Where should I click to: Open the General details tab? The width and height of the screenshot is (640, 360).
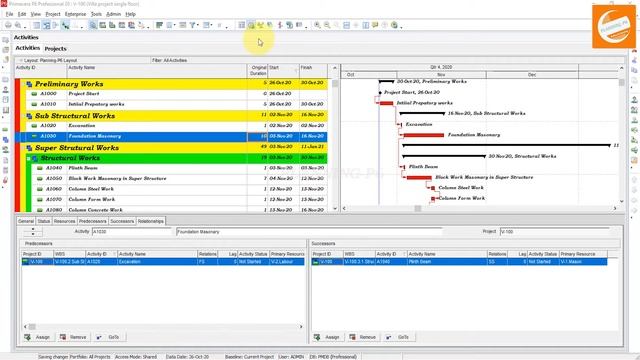(x=26, y=221)
